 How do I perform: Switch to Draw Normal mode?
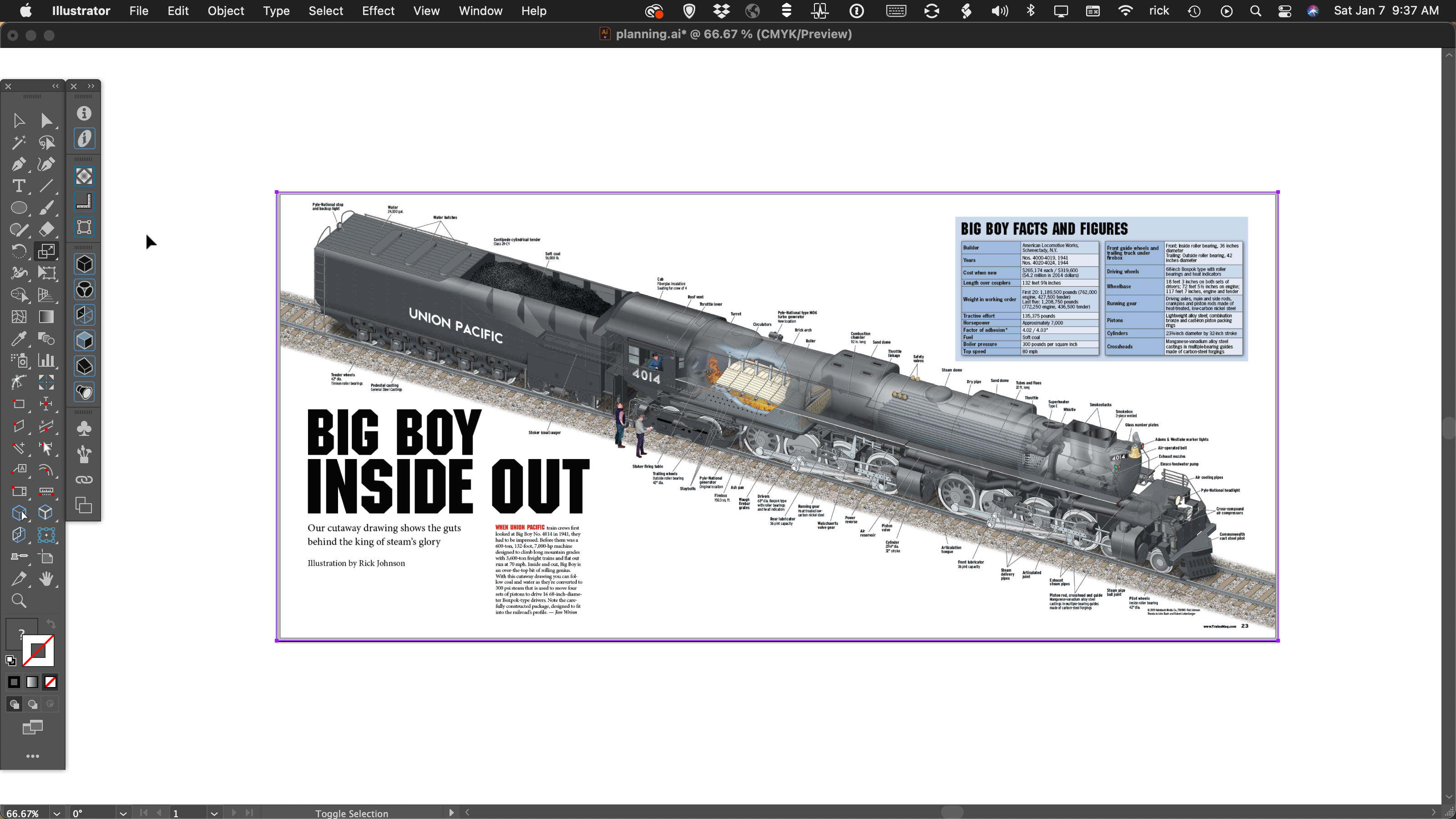(x=14, y=704)
